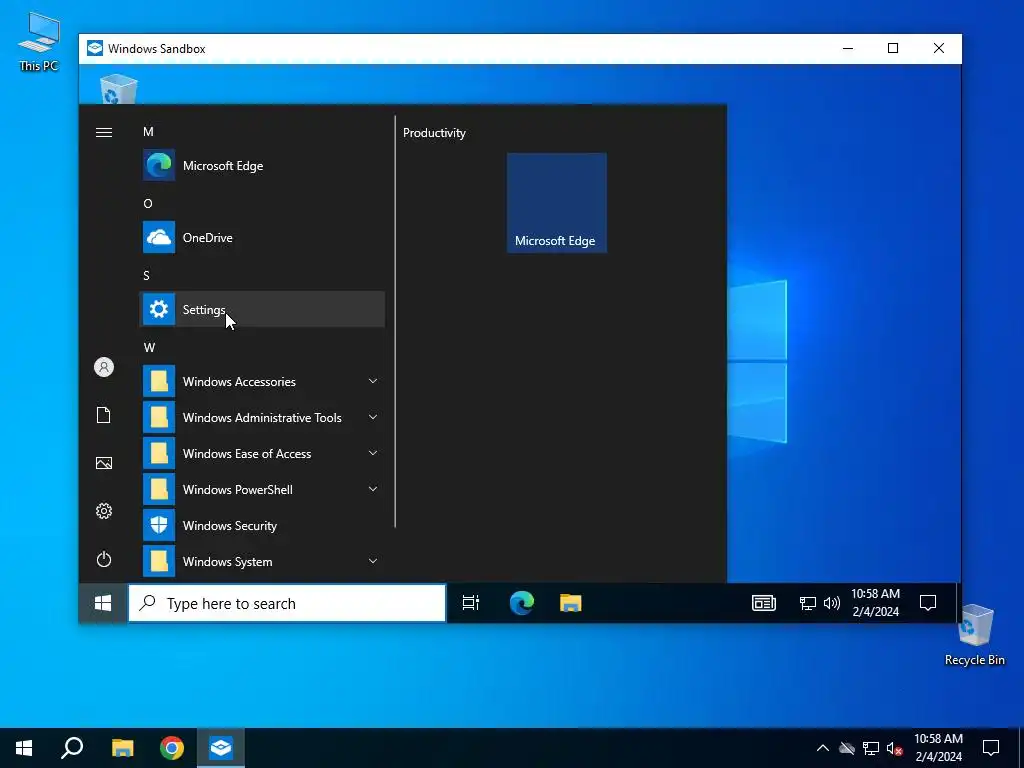Open File Explorer in the Sandbox taskbar
Image resolution: width=1024 pixels, height=768 pixels.
pyautogui.click(x=571, y=603)
